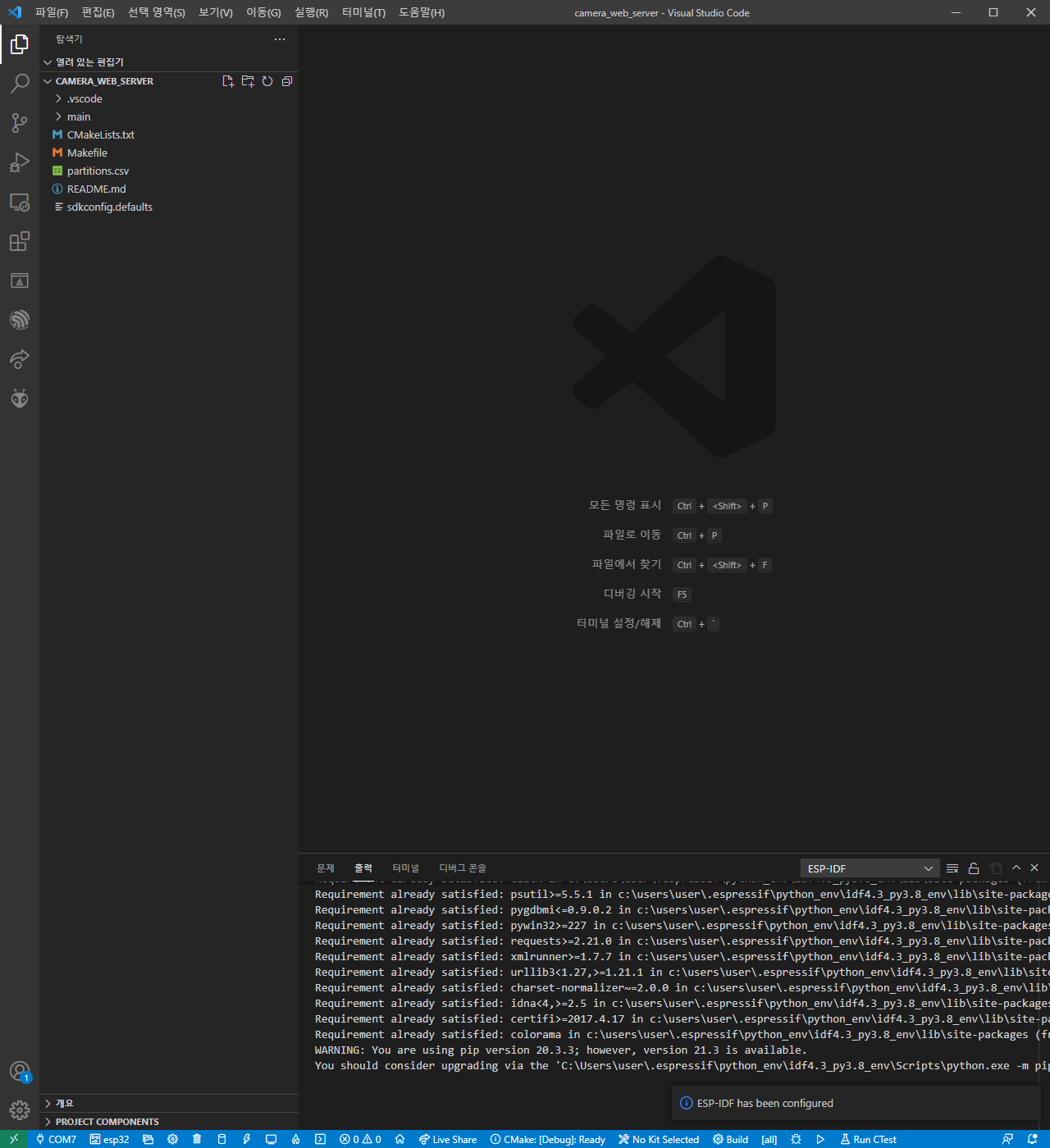1050x1148 pixels.
Task: Toggle output scroll lock icon
Action: [x=974, y=868]
